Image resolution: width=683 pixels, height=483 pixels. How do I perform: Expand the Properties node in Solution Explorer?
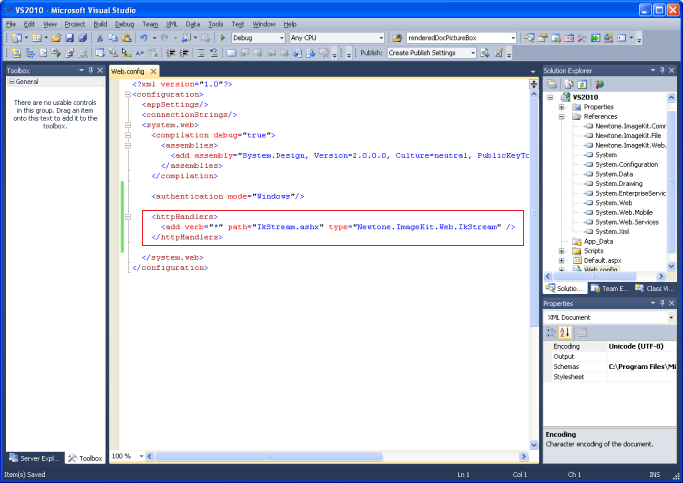click(x=561, y=107)
